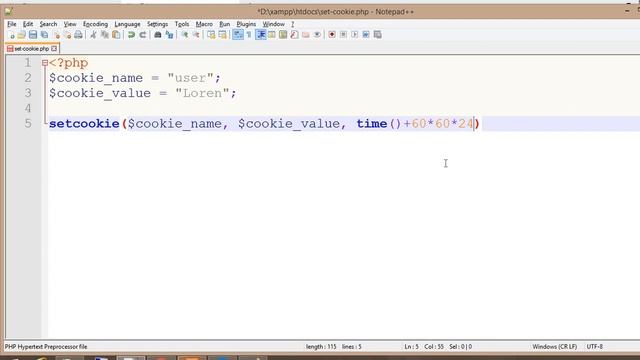Click the Close document toolbar icon
Image resolution: width=640 pixels, height=360 pixels.
56,35
